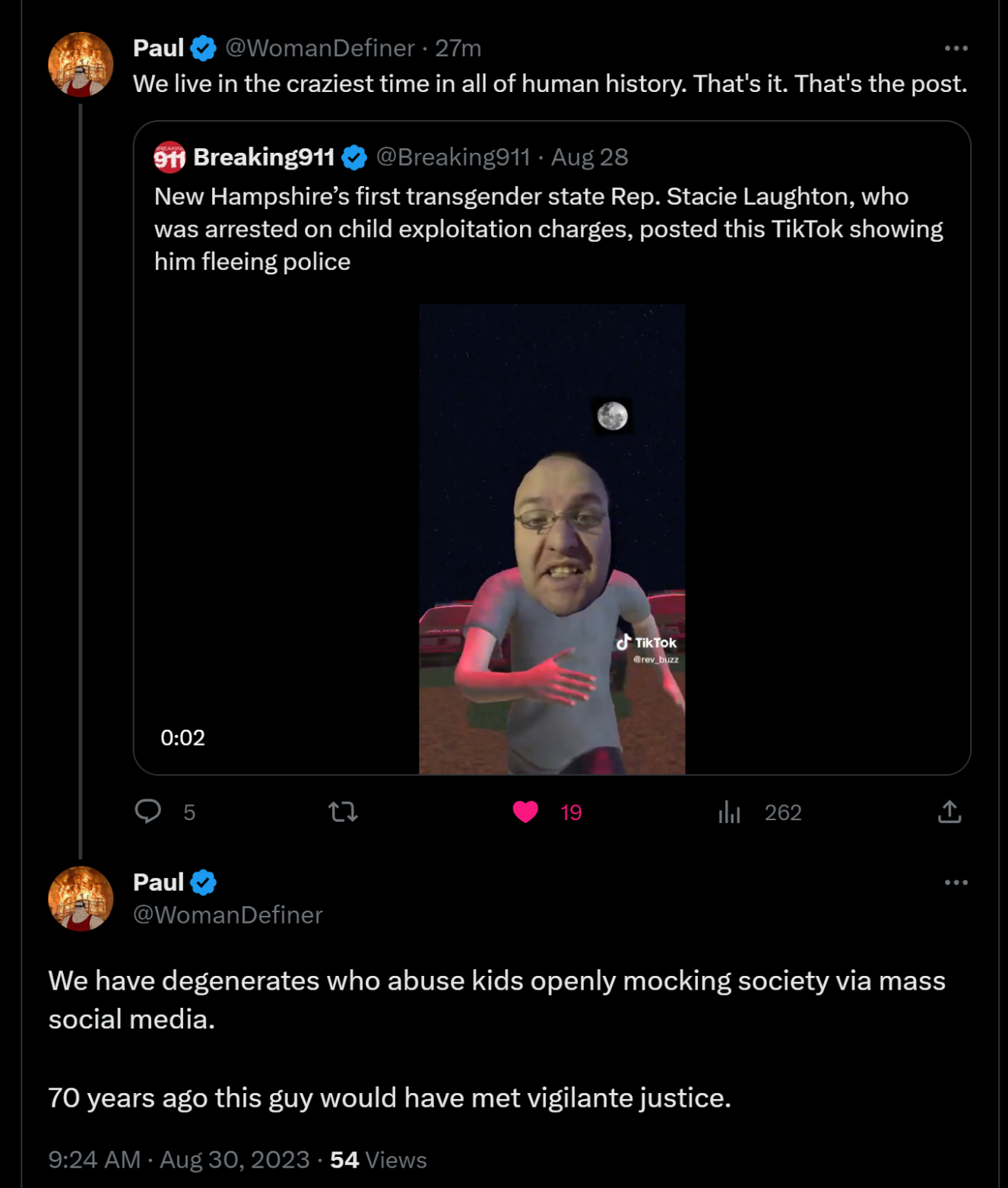Open the second tweet's three-dot menu

coord(956,882)
